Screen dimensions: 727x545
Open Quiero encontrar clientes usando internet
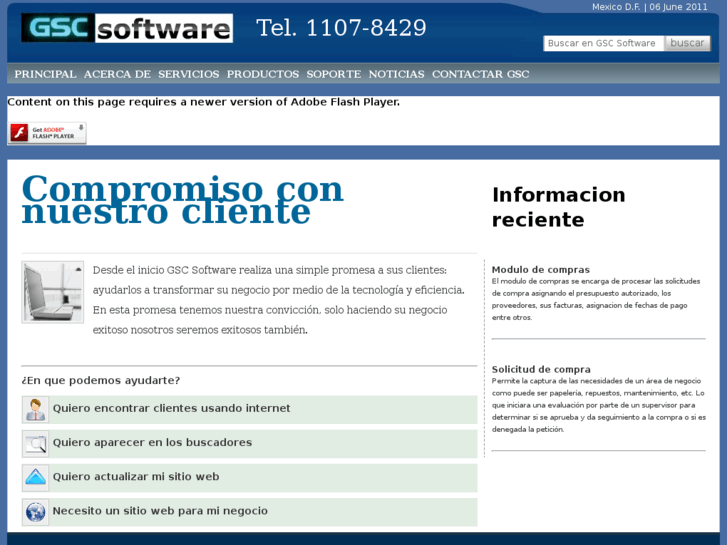coord(172,408)
